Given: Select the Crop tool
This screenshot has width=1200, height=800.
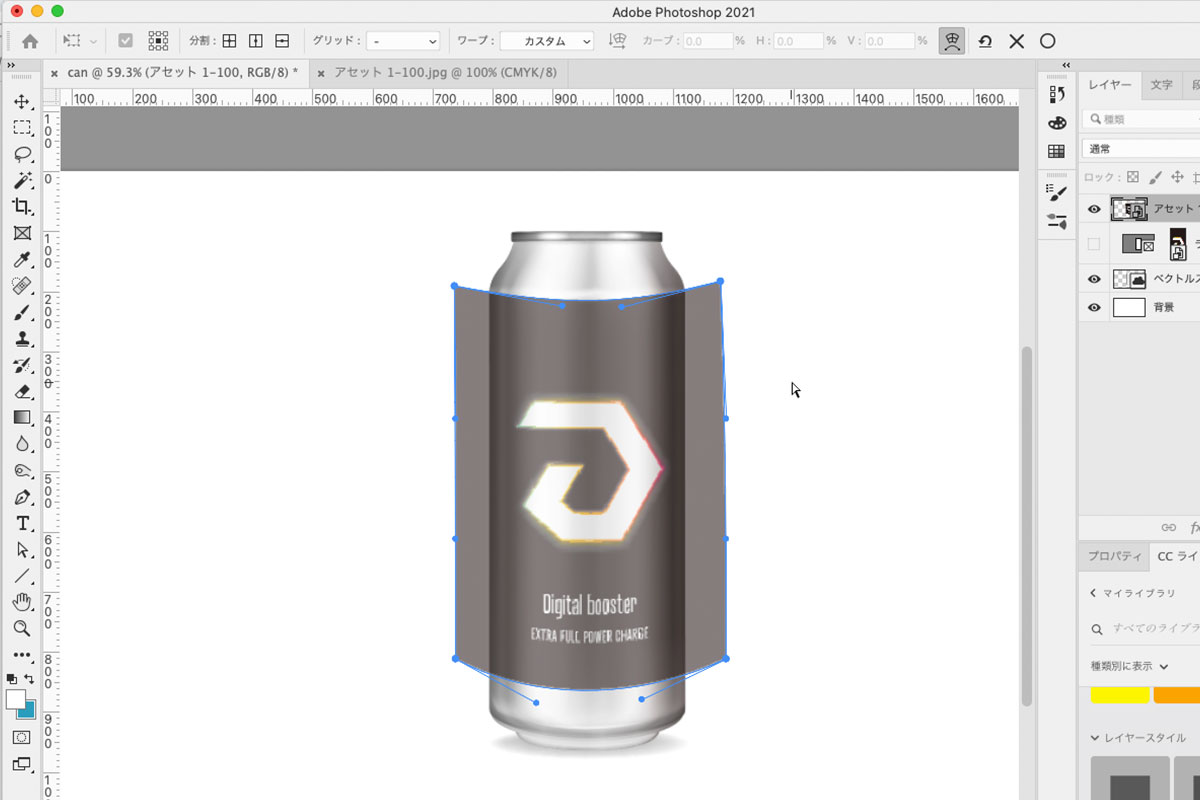Looking at the screenshot, I should point(21,206).
